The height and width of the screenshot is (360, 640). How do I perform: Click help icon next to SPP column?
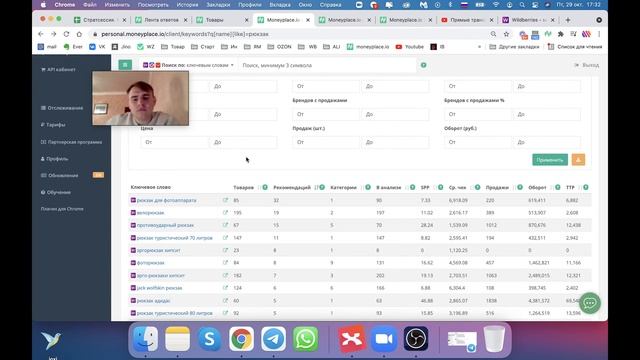(440, 187)
